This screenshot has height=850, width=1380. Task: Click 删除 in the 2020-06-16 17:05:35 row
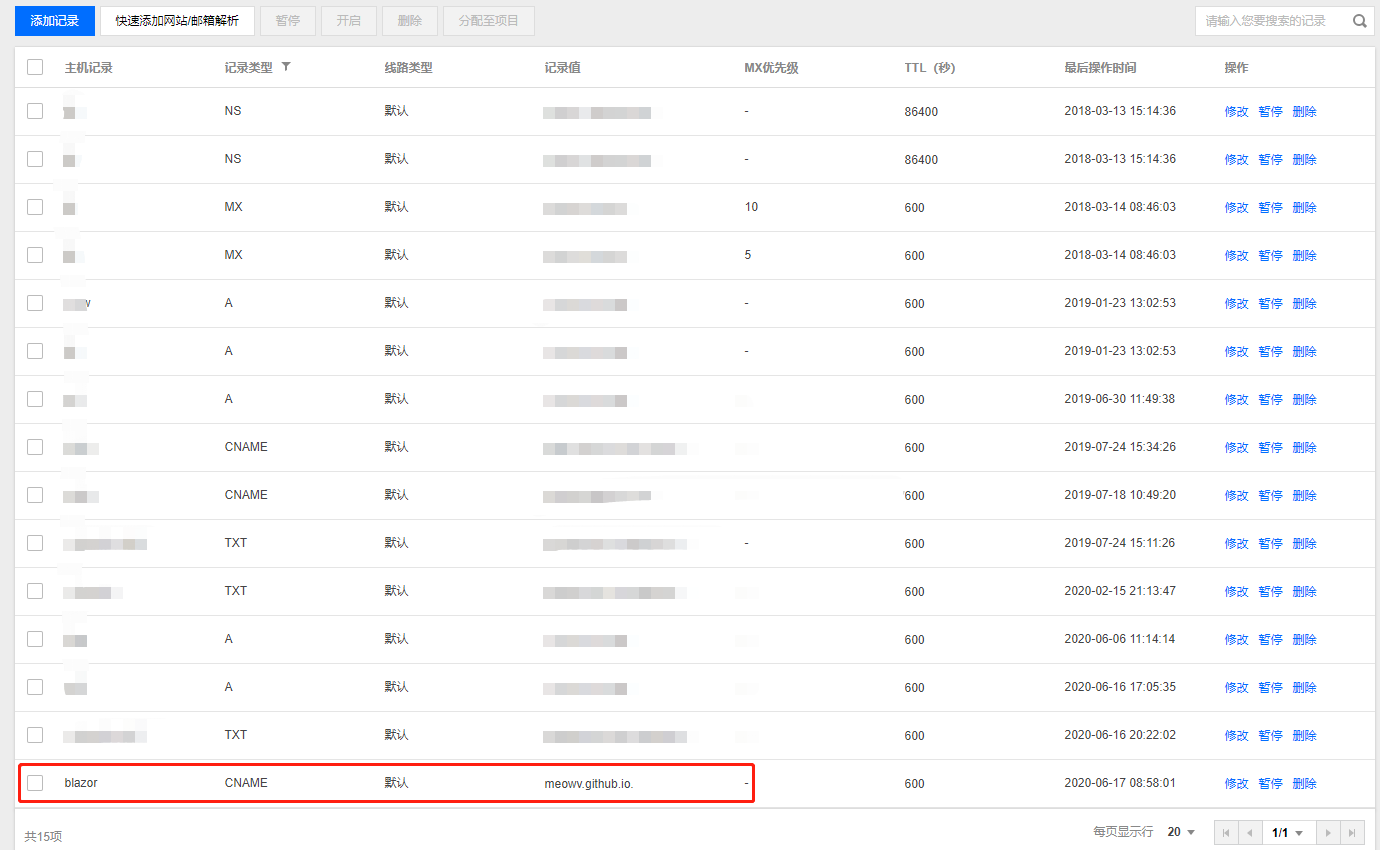pyautogui.click(x=1305, y=688)
